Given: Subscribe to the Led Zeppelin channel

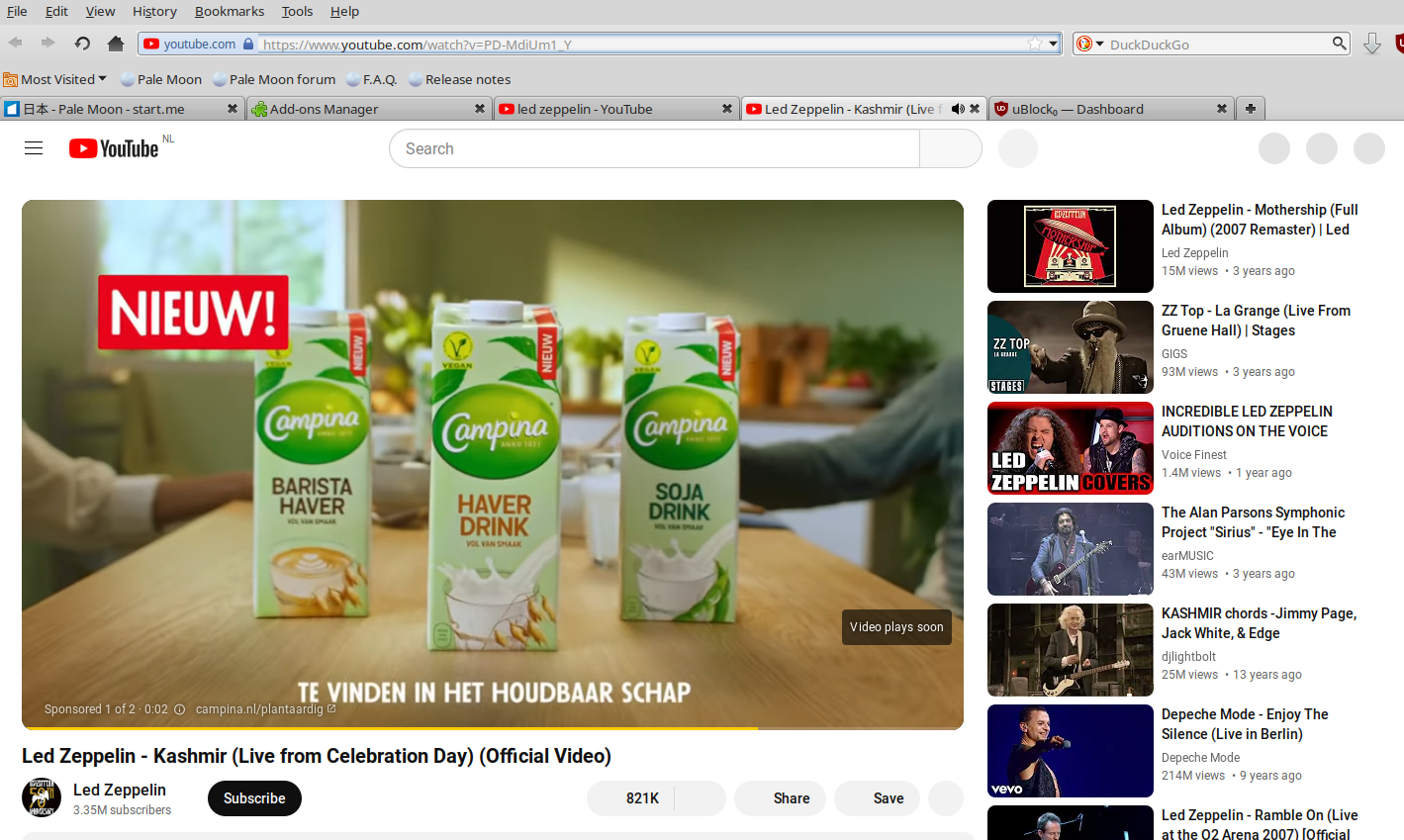Looking at the screenshot, I should [x=254, y=798].
